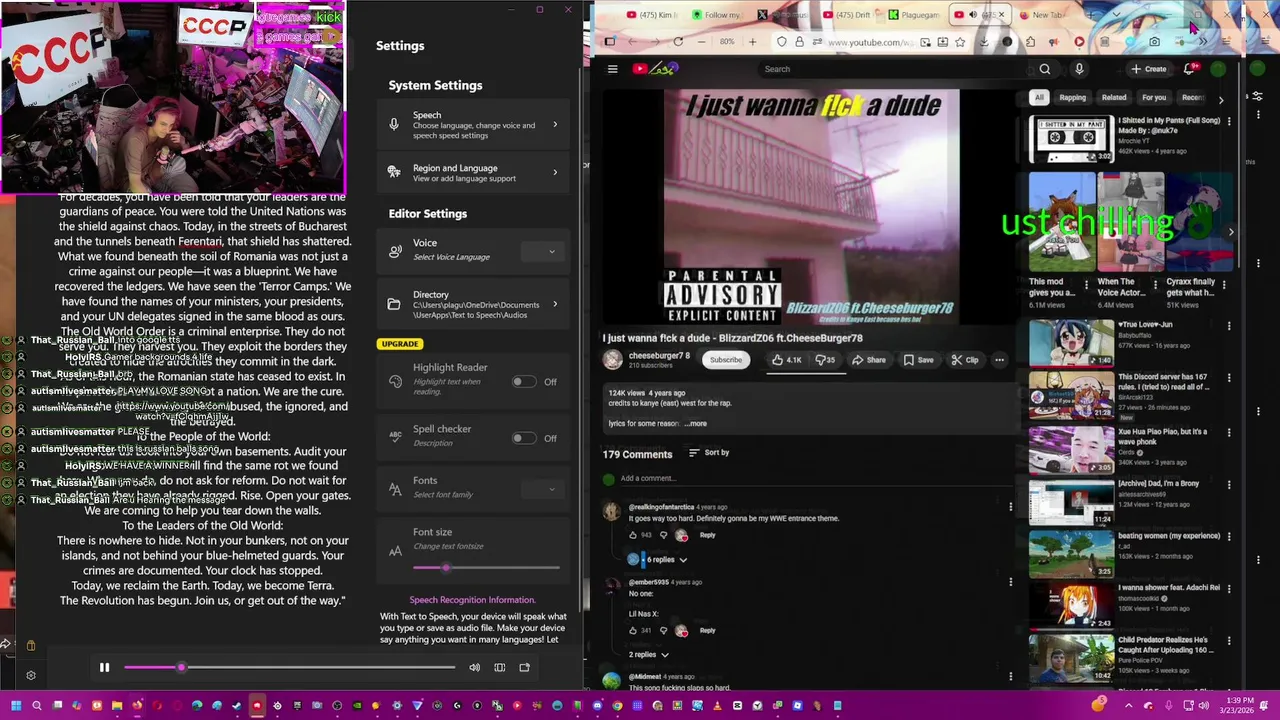Open the gear settings icon in the TTS app sidebar
Image resolution: width=1280 pixels, height=720 pixels.
31,676
